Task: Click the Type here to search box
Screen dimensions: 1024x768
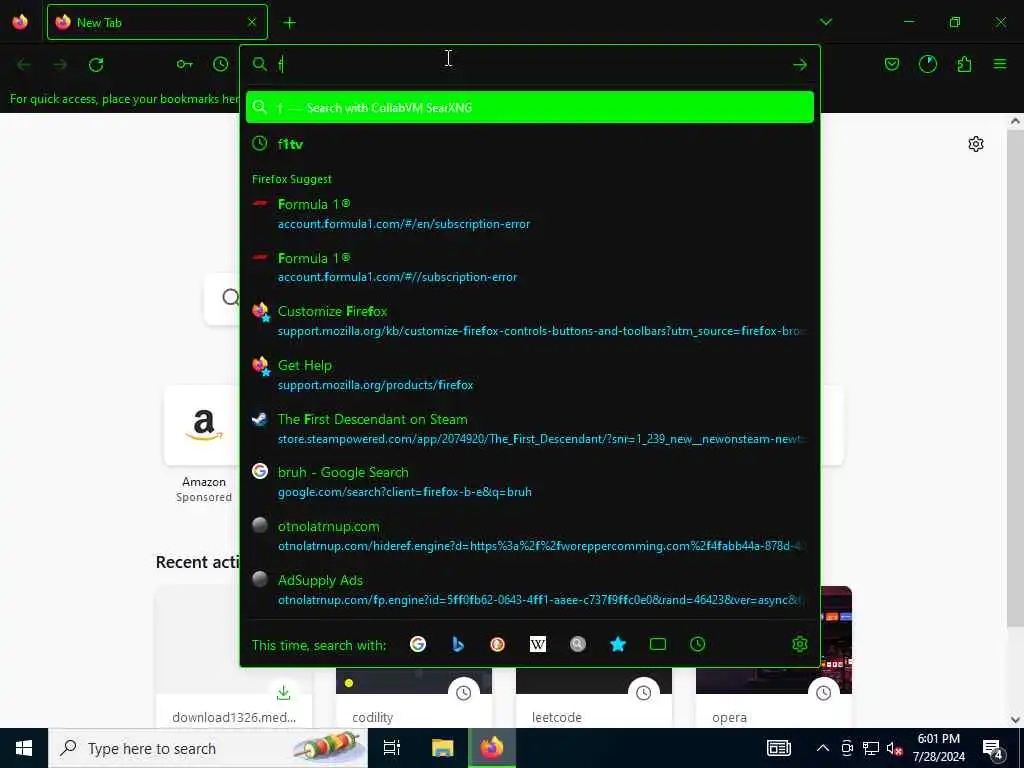Action: tap(208, 748)
